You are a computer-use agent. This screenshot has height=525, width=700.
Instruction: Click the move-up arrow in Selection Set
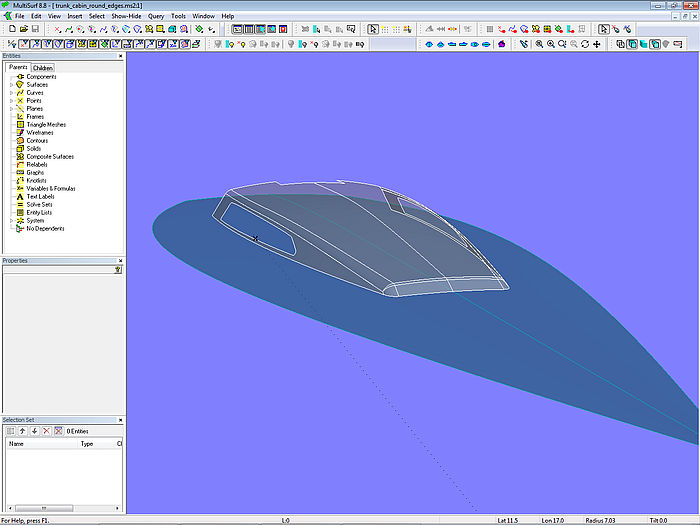tap(22, 431)
